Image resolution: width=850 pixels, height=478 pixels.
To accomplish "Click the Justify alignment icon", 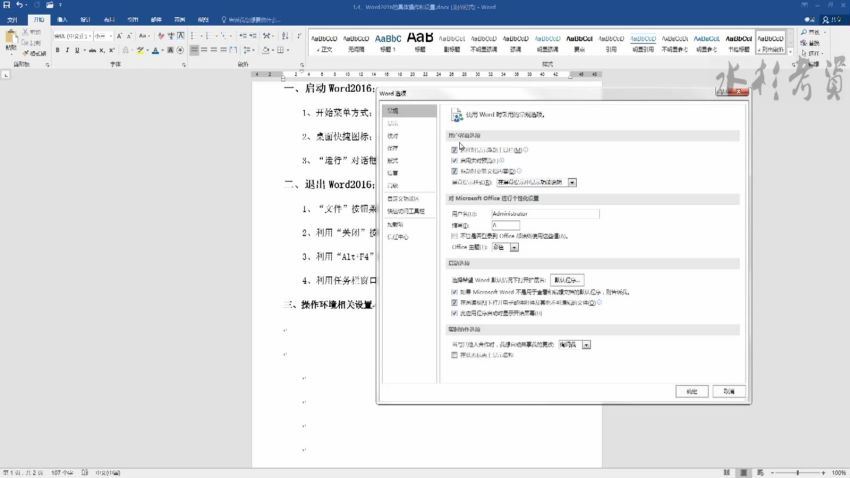I will click(x=223, y=50).
